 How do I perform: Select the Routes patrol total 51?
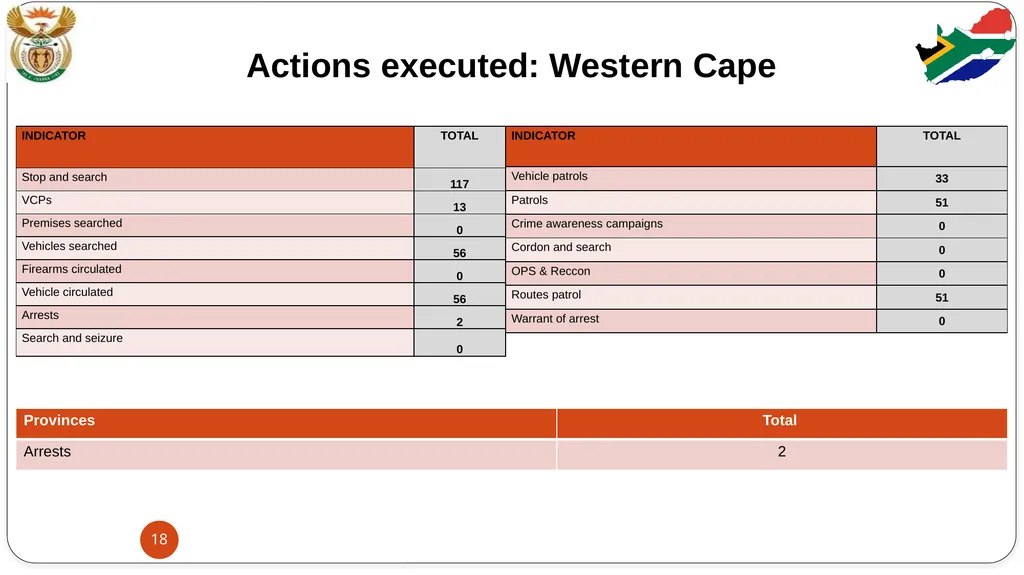point(941,297)
